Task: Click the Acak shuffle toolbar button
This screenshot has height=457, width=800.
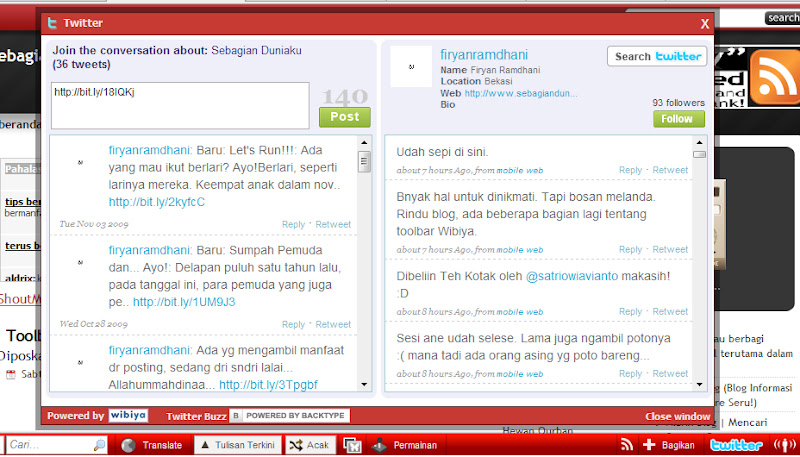Action: click(311, 445)
